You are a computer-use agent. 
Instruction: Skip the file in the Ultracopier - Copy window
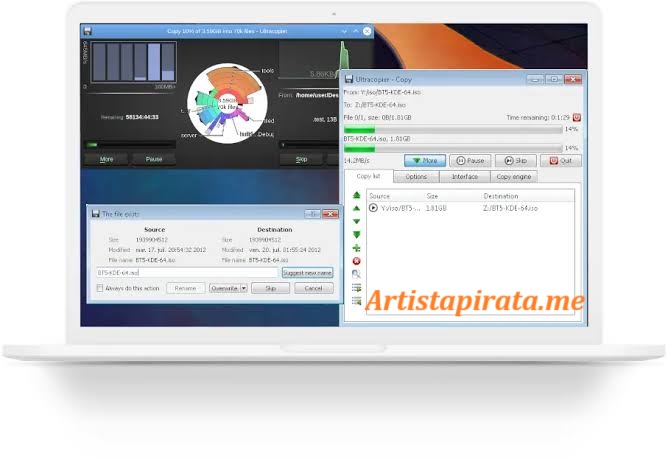[x=515, y=160]
